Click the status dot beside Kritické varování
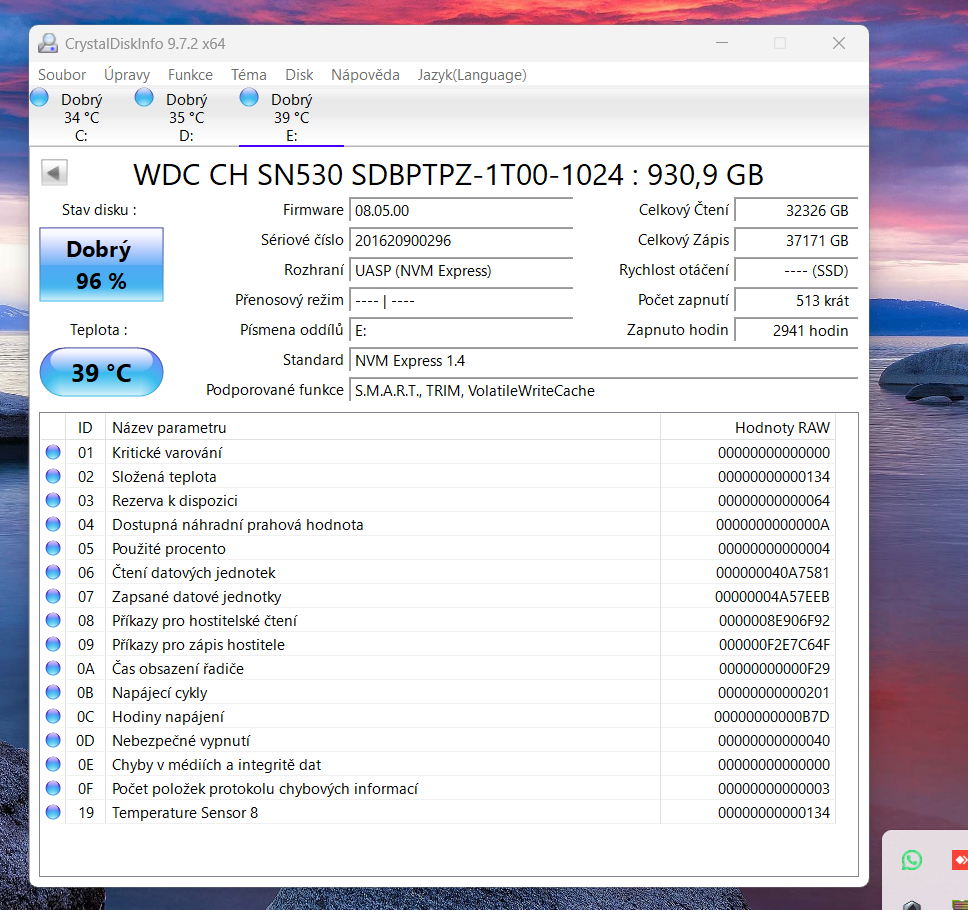The width and height of the screenshot is (968, 910). 53,452
